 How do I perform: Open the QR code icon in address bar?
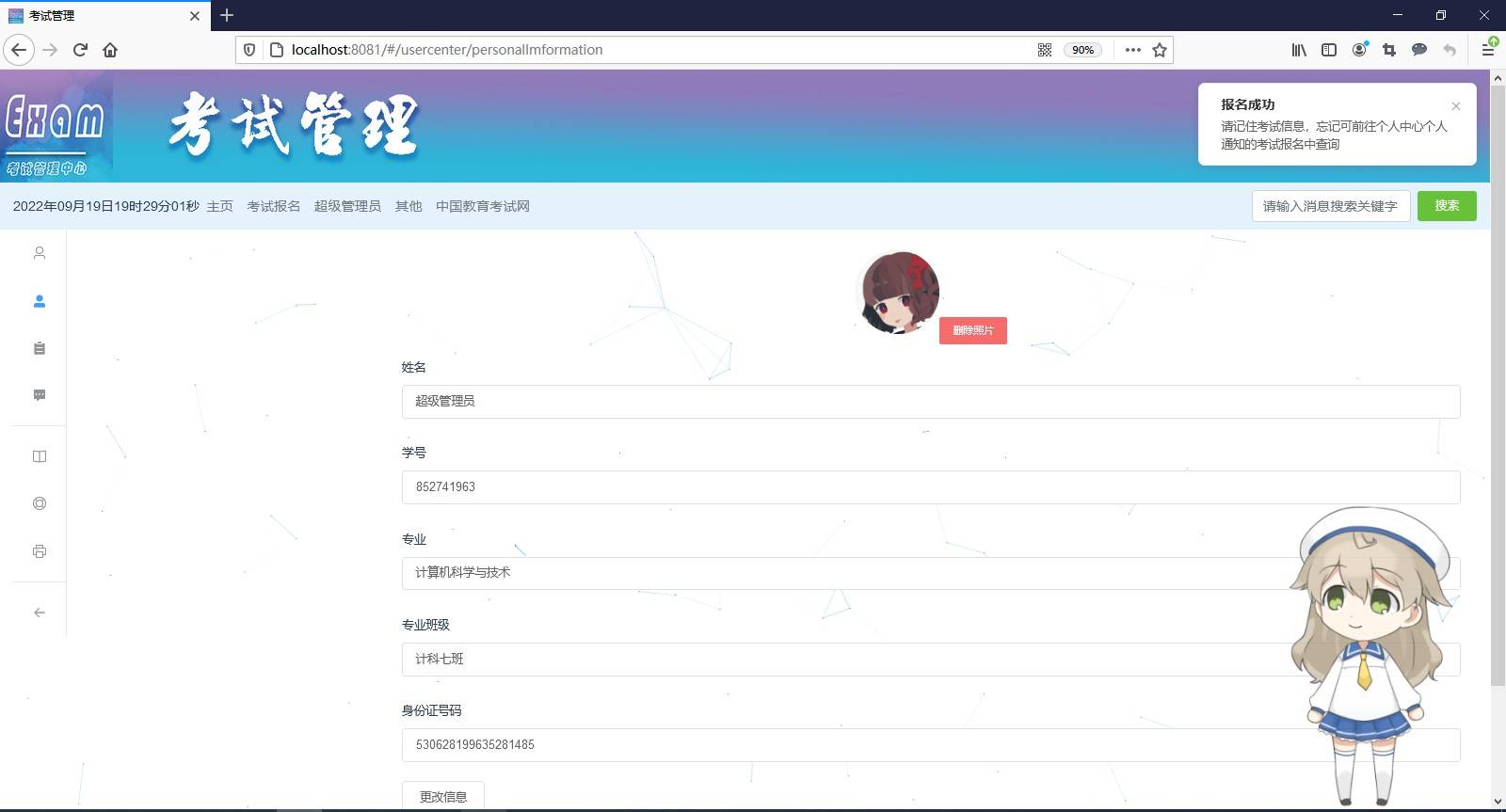(x=1045, y=50)
